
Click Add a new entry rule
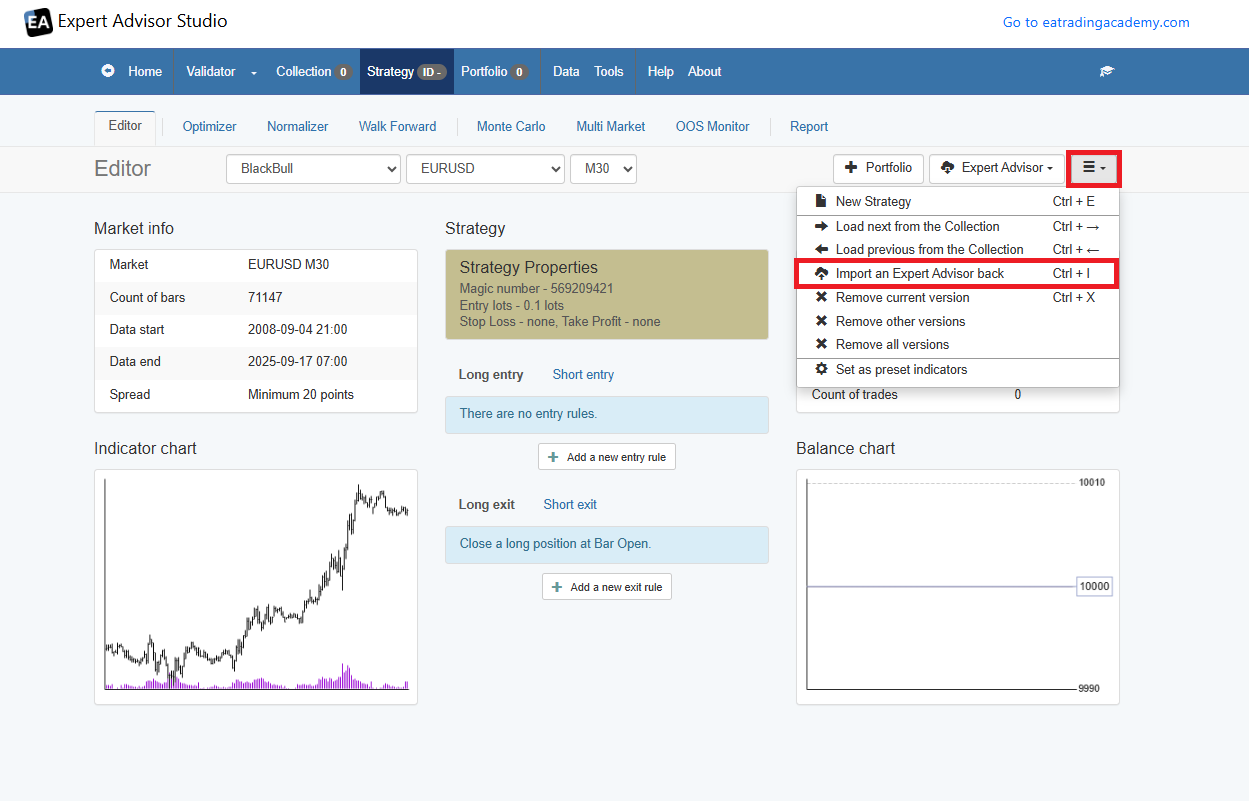(x=607, y=457)
